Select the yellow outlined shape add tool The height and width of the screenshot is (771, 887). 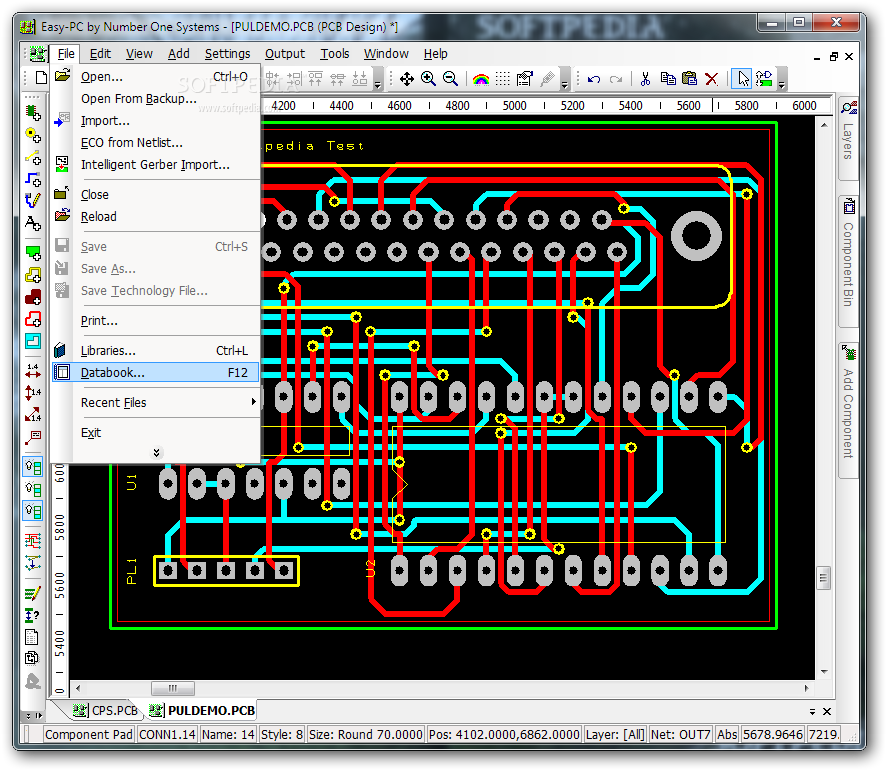(x=33, y=274)
